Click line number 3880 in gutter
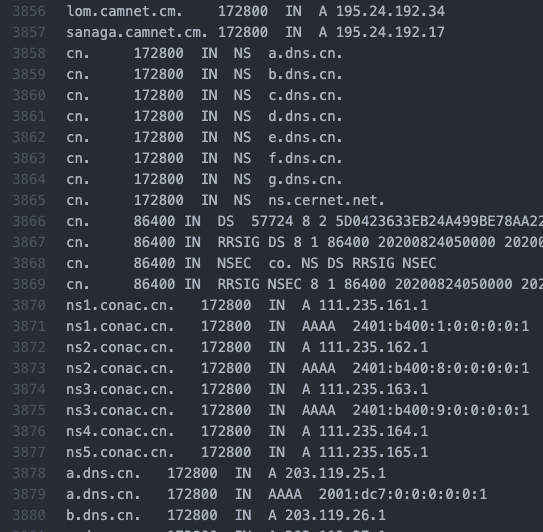 pyautogui.click(x=29, y=515)
